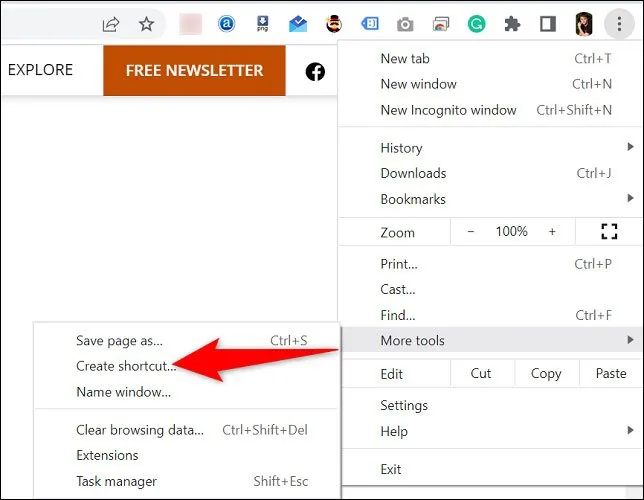Image resolution: width=644 pixels, height=500 pixels.
Task: Toggle the side panel icon
Action: point(547,23)
